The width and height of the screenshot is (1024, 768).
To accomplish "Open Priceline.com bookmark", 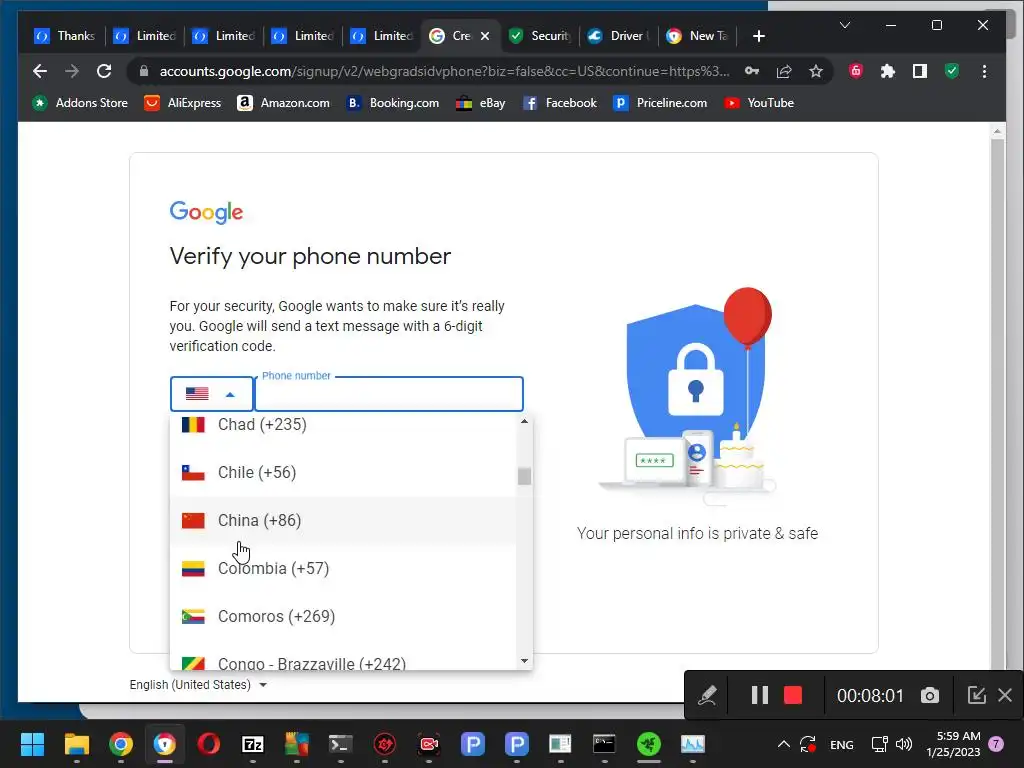I will [x=660, y=103].
